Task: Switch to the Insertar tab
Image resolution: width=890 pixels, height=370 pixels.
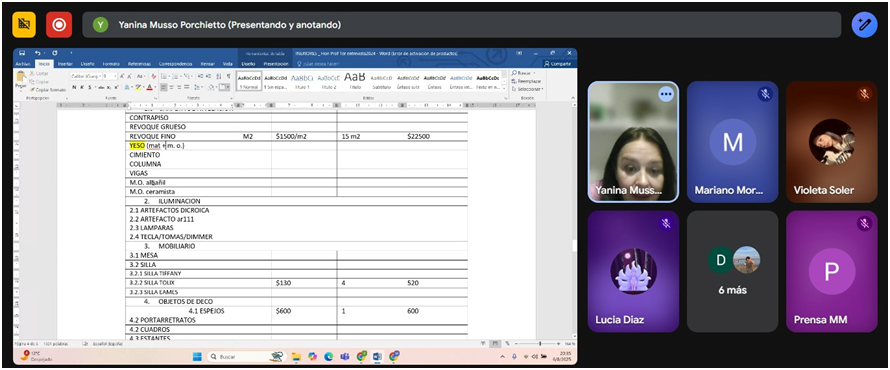Action: point(65,64)
